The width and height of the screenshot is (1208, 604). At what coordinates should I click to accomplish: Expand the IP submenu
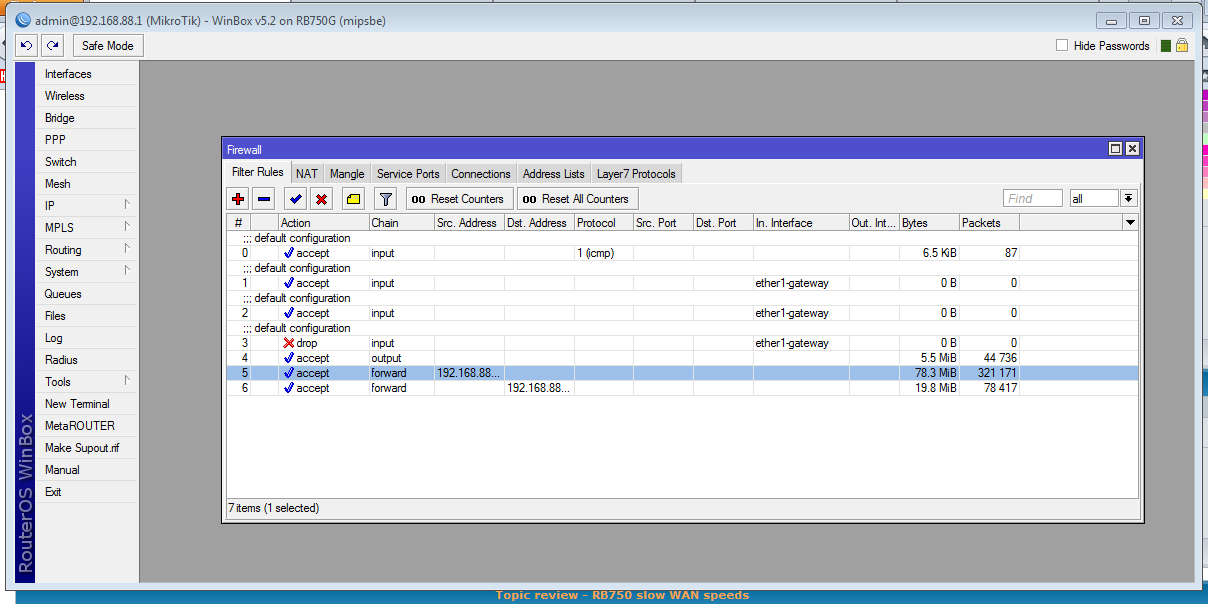point(88,205)
